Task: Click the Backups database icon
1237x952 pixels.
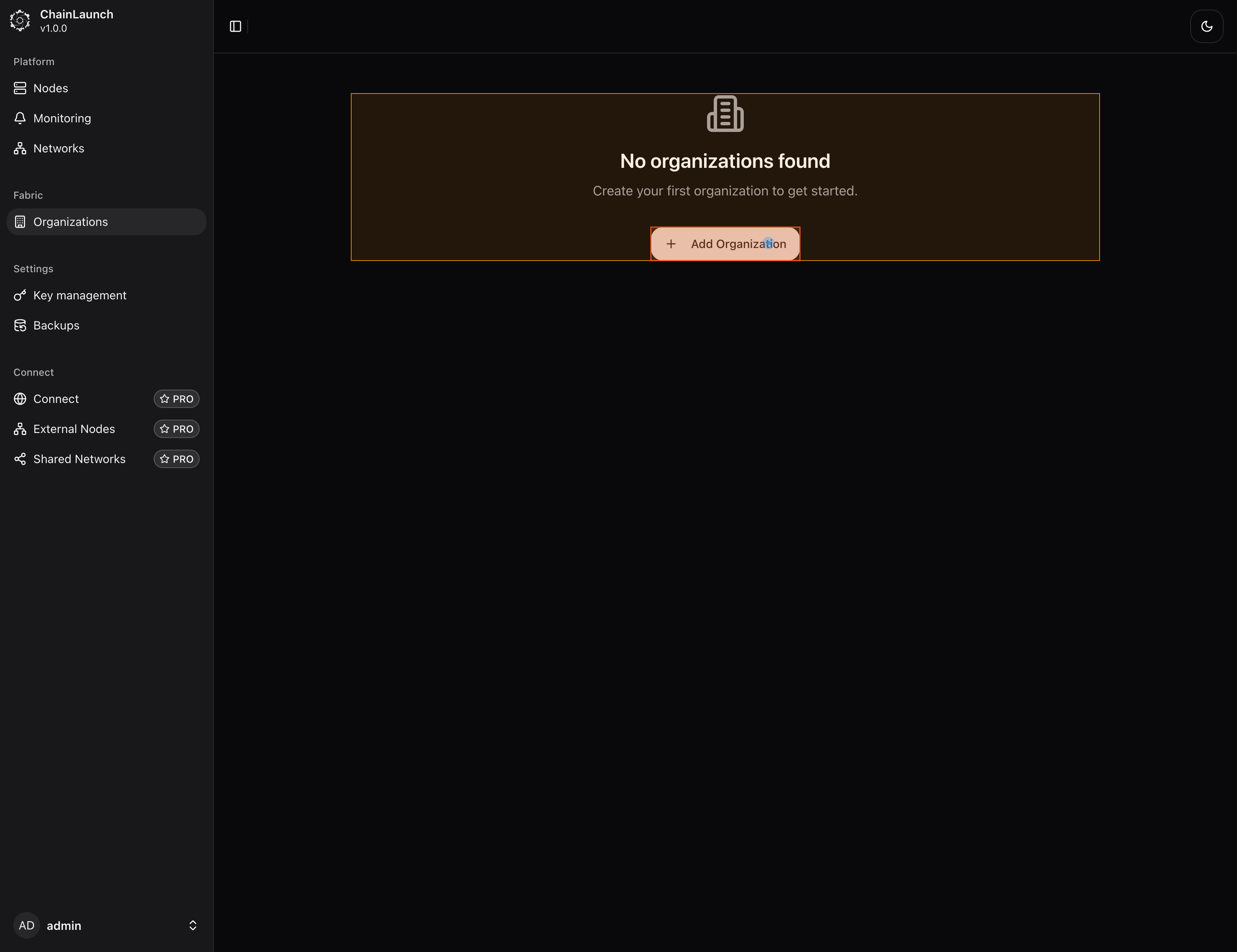Action: (20, 325)
